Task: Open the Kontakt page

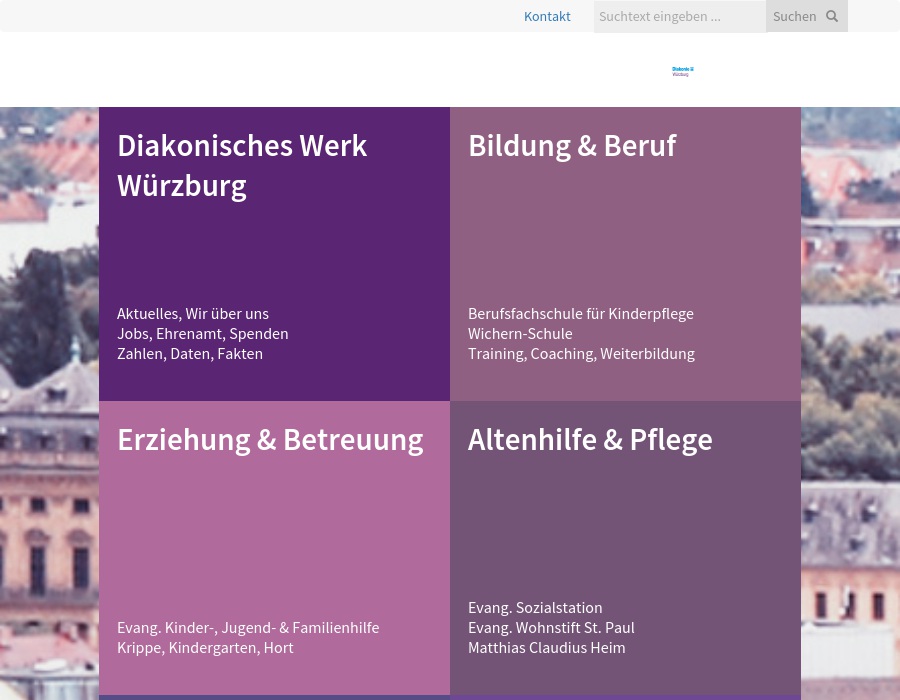Action: [x=547, y=16]
